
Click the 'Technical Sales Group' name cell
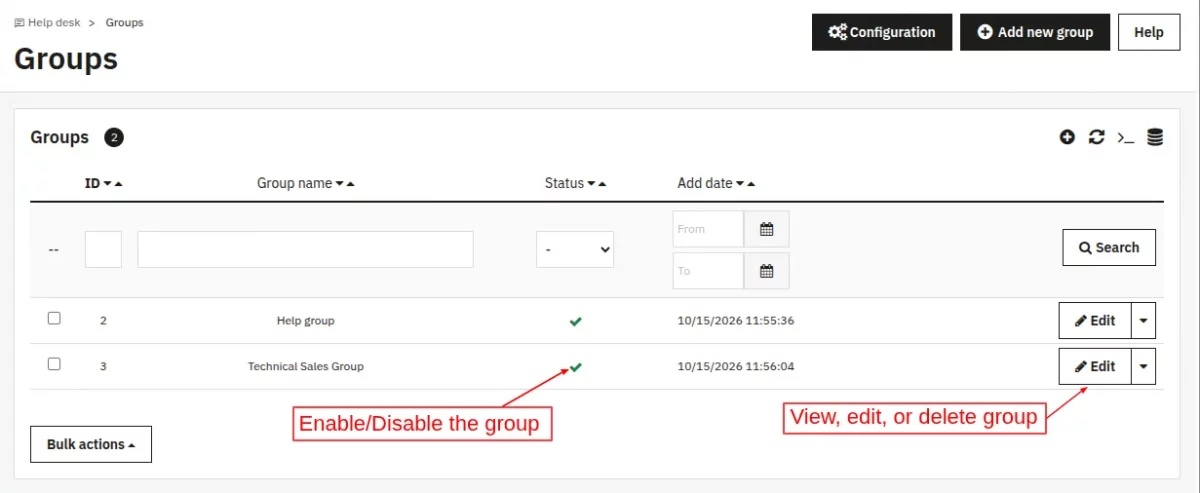(306, 366)
